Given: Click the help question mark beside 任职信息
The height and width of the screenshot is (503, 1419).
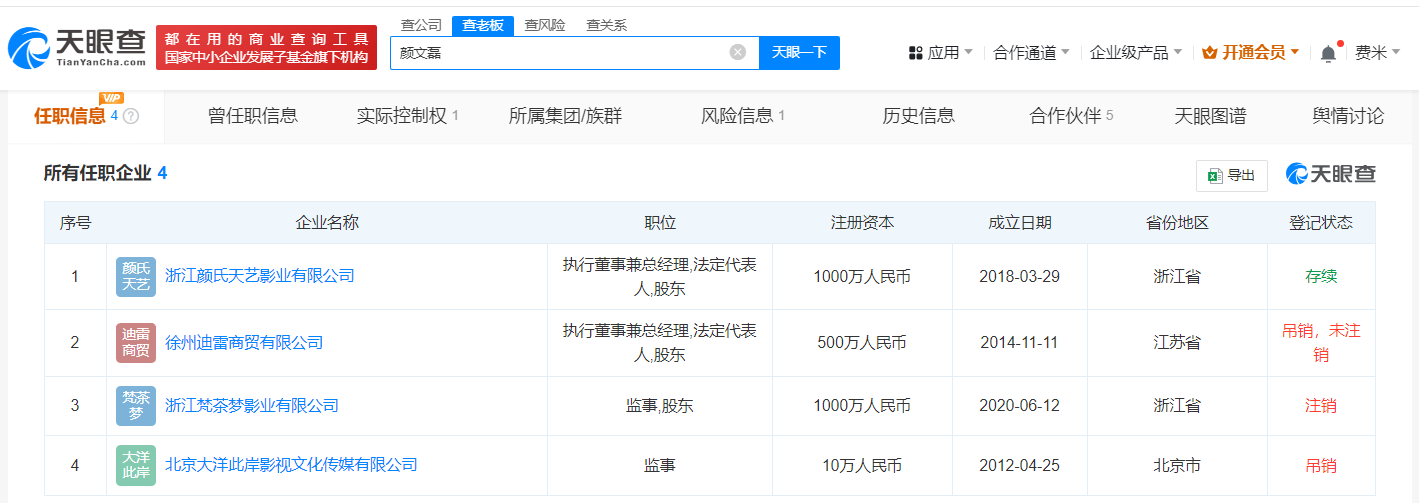Looking at the screenshot, I should click(131, 116).
